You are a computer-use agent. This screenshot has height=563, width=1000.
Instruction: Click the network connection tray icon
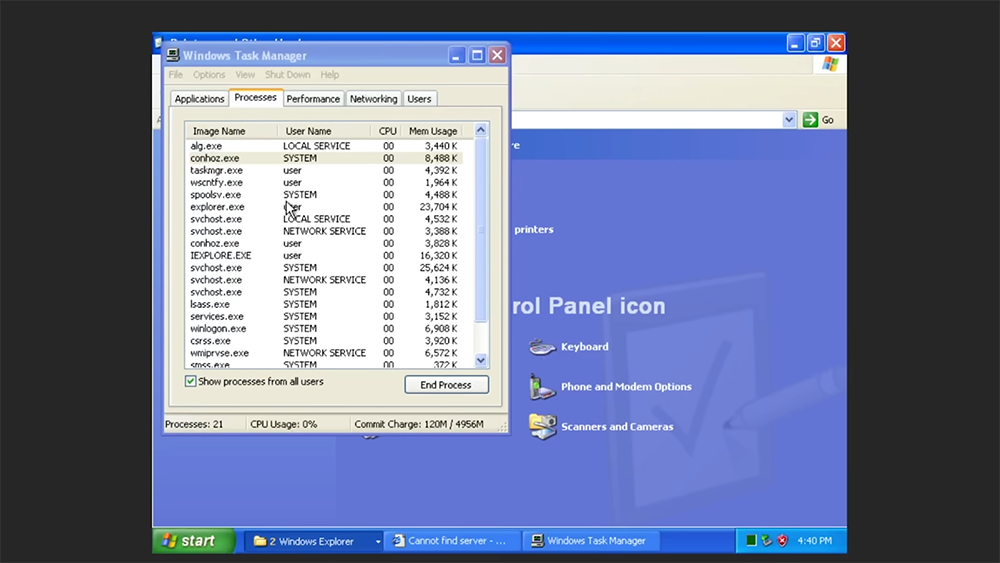coord(767,541)
